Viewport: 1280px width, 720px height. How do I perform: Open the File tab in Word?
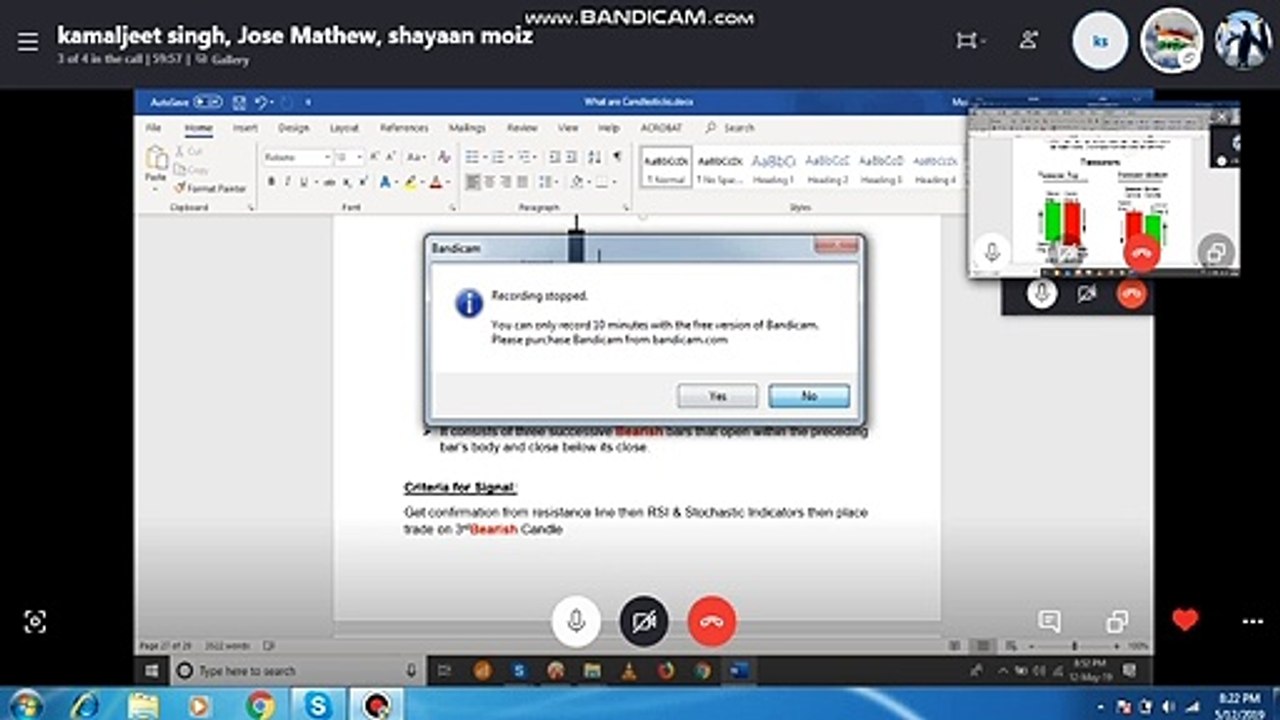[153, 128]
